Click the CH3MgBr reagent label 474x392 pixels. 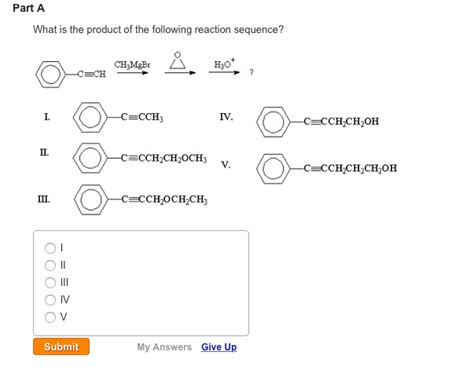tap(132, 64)
